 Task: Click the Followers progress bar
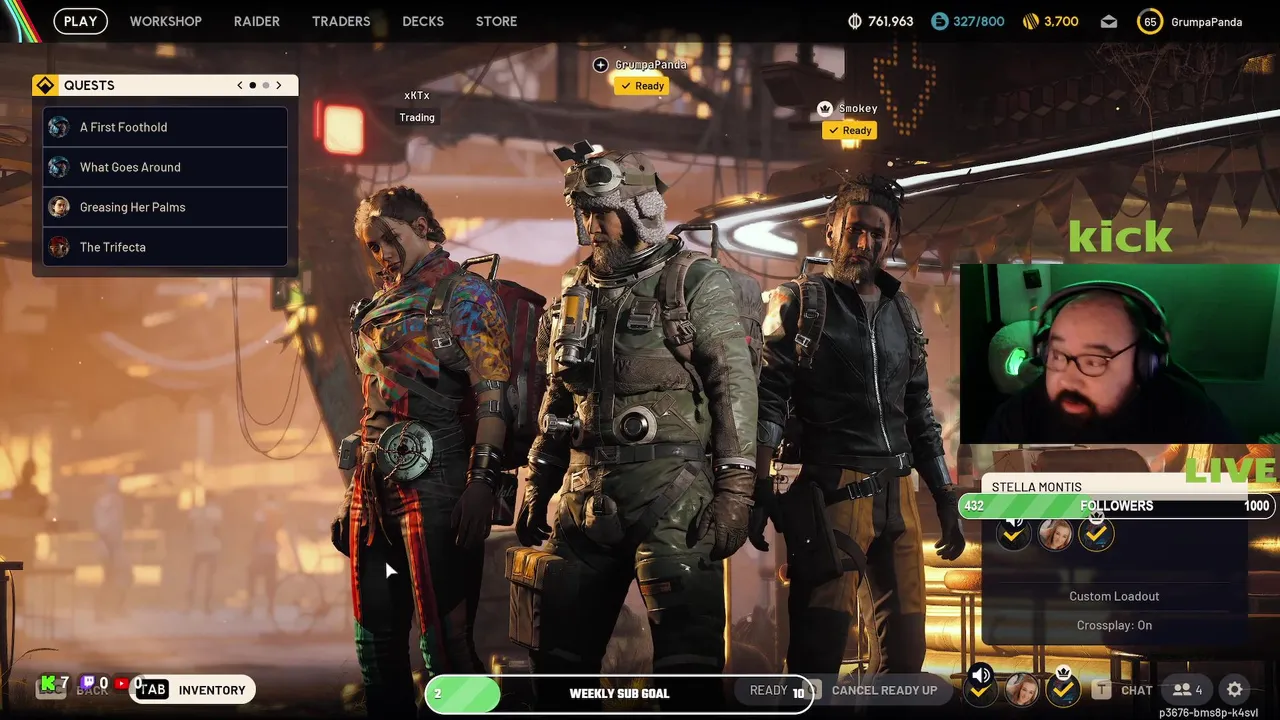coord(1116,506)
